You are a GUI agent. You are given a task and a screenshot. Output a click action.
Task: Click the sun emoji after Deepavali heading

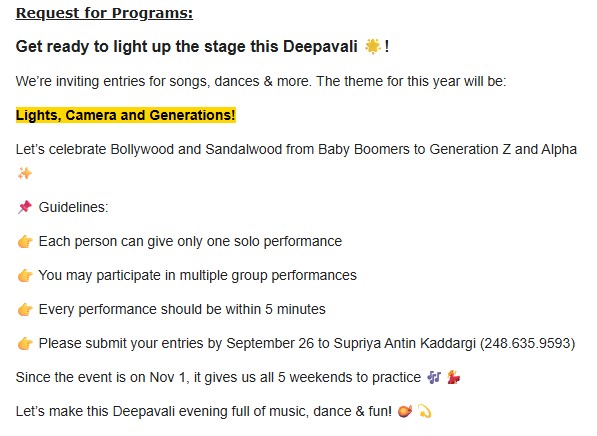point(372,46)
